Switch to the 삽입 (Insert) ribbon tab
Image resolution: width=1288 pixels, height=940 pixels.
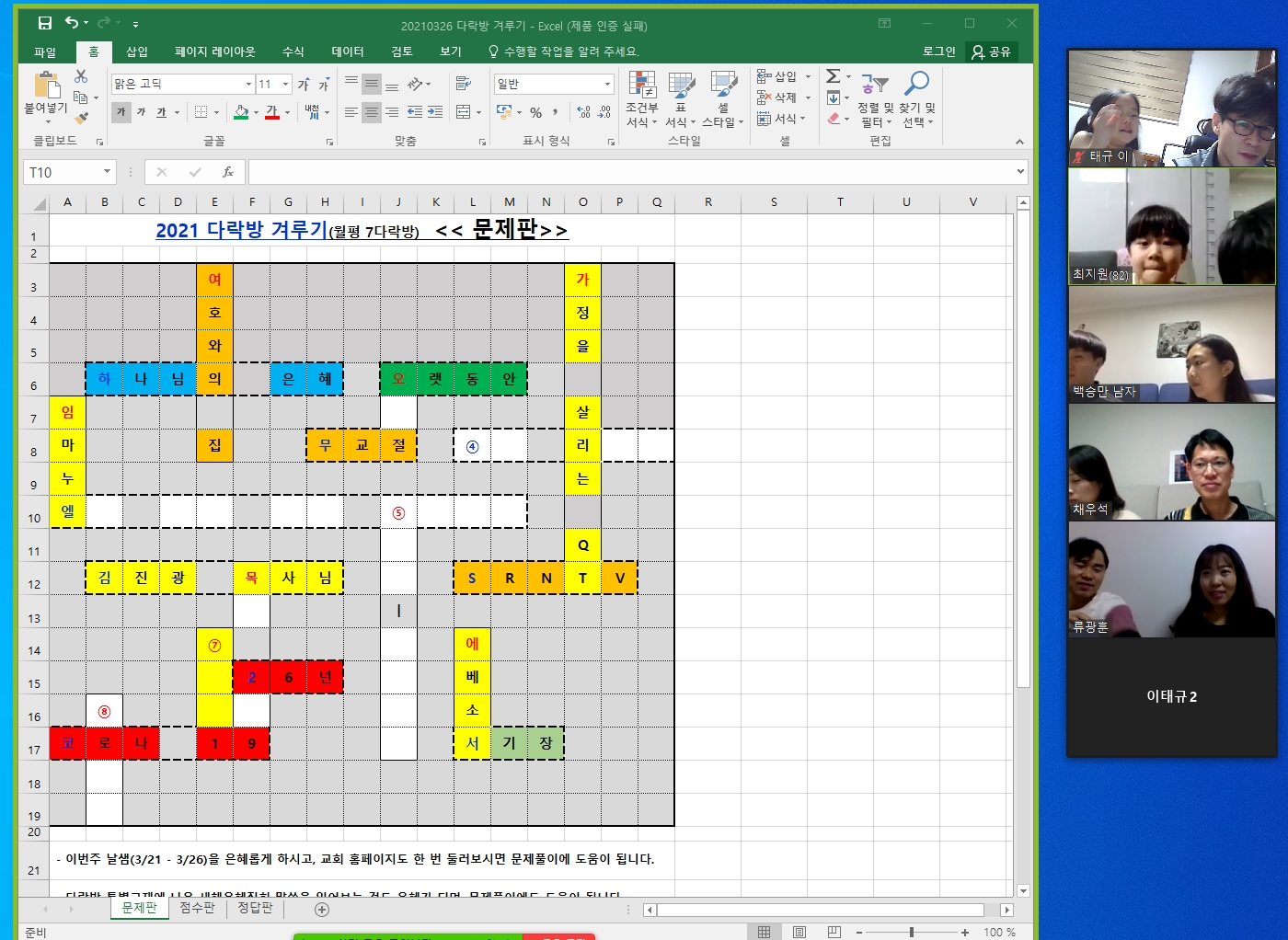click(137, 52)
